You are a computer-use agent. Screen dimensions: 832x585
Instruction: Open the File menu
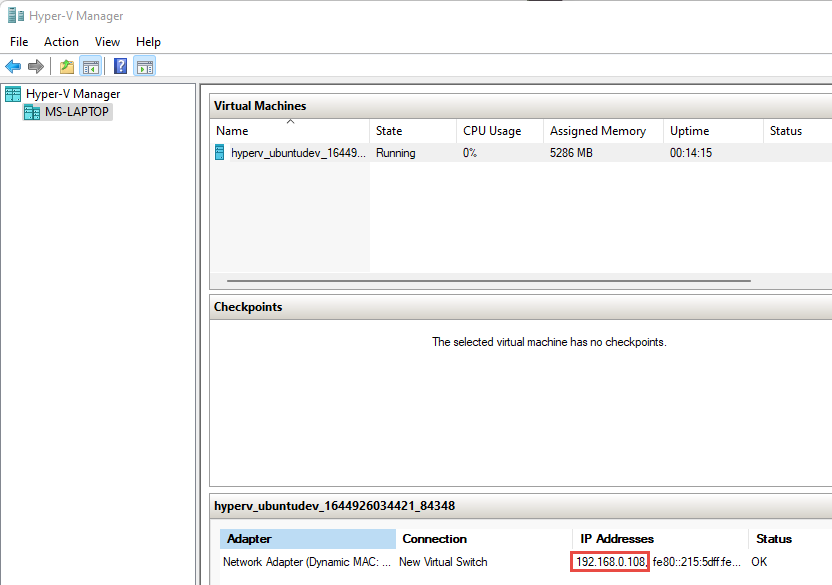point(19,42)
